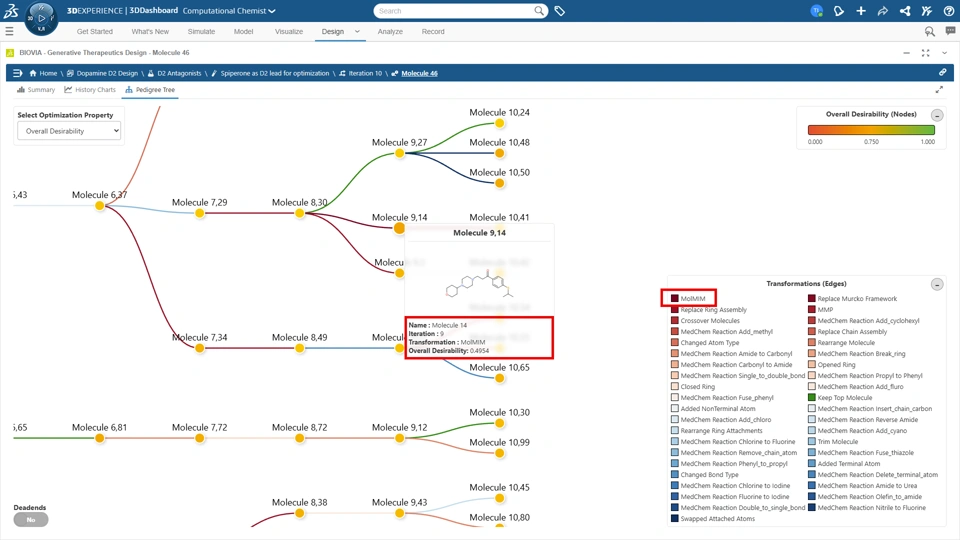960x540 pixels.
Task: Click the Crossover Molecules legend entry
Action: tap(710, 321)
